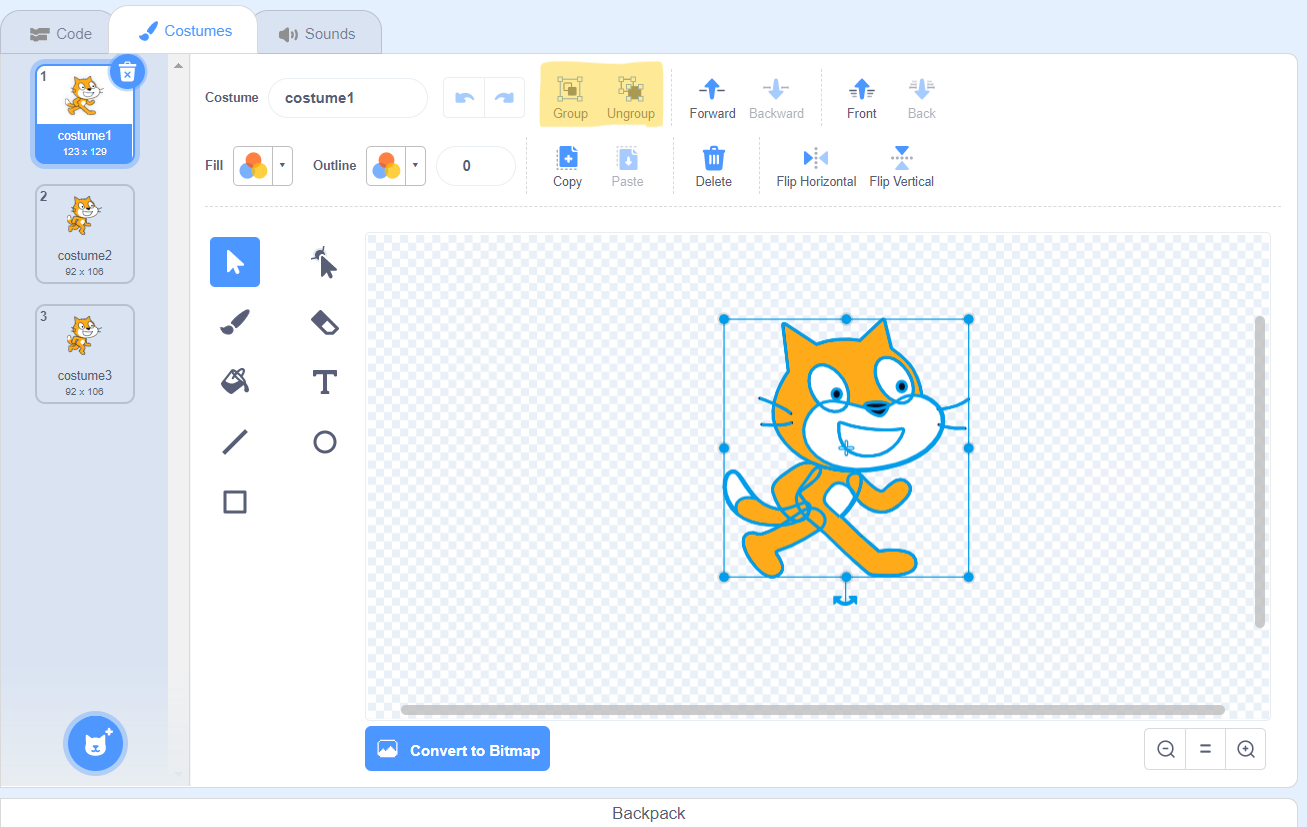
Task: Select the Brush tool
Action: point(235,322)
